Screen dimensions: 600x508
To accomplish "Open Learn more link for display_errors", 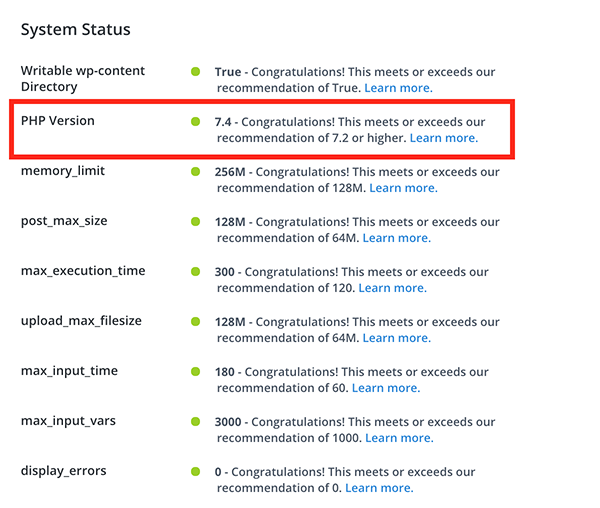I will click(x=379, y=488).
